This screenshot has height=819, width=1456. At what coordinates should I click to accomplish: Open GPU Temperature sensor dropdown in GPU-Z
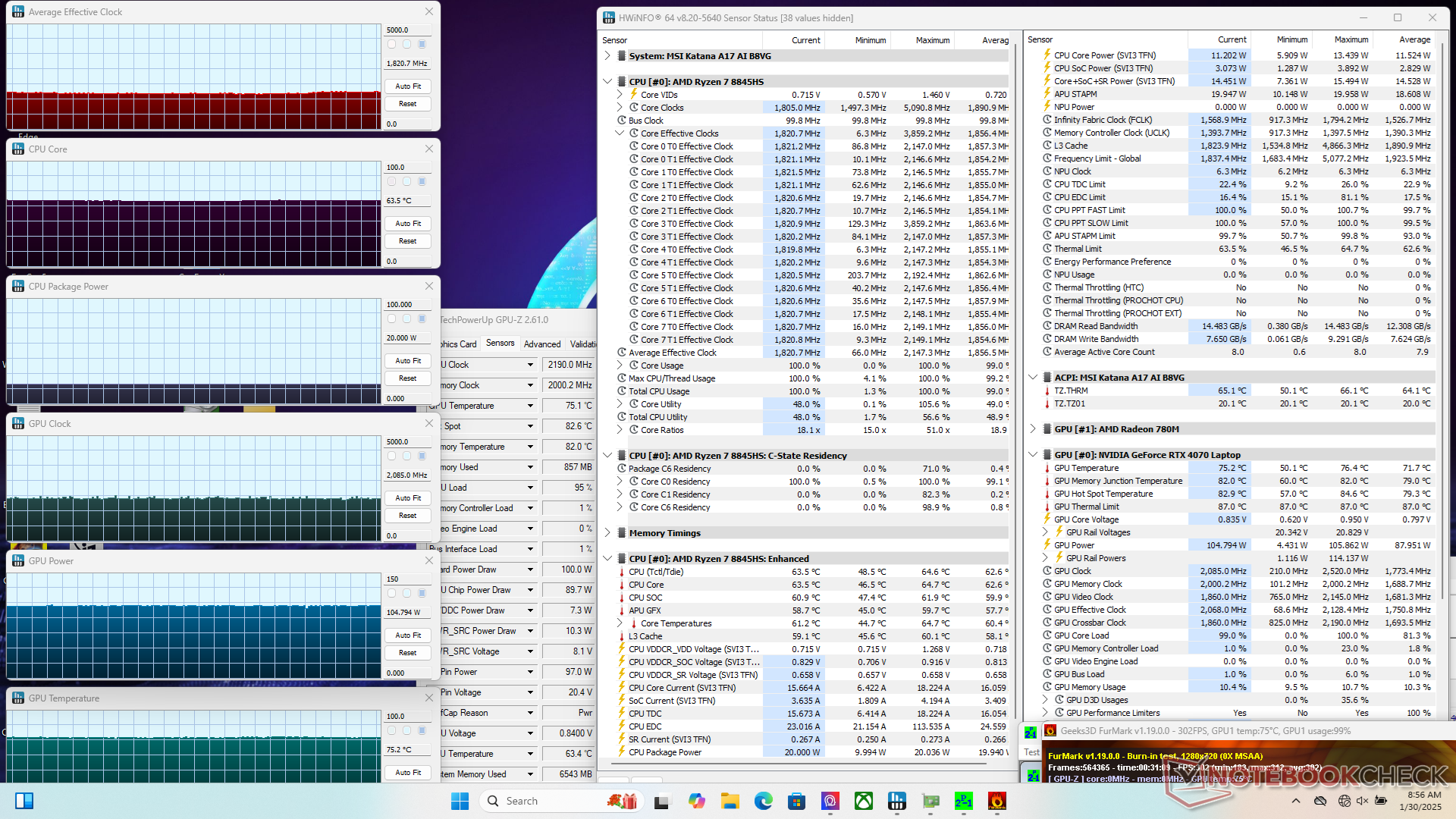[530, 406]
